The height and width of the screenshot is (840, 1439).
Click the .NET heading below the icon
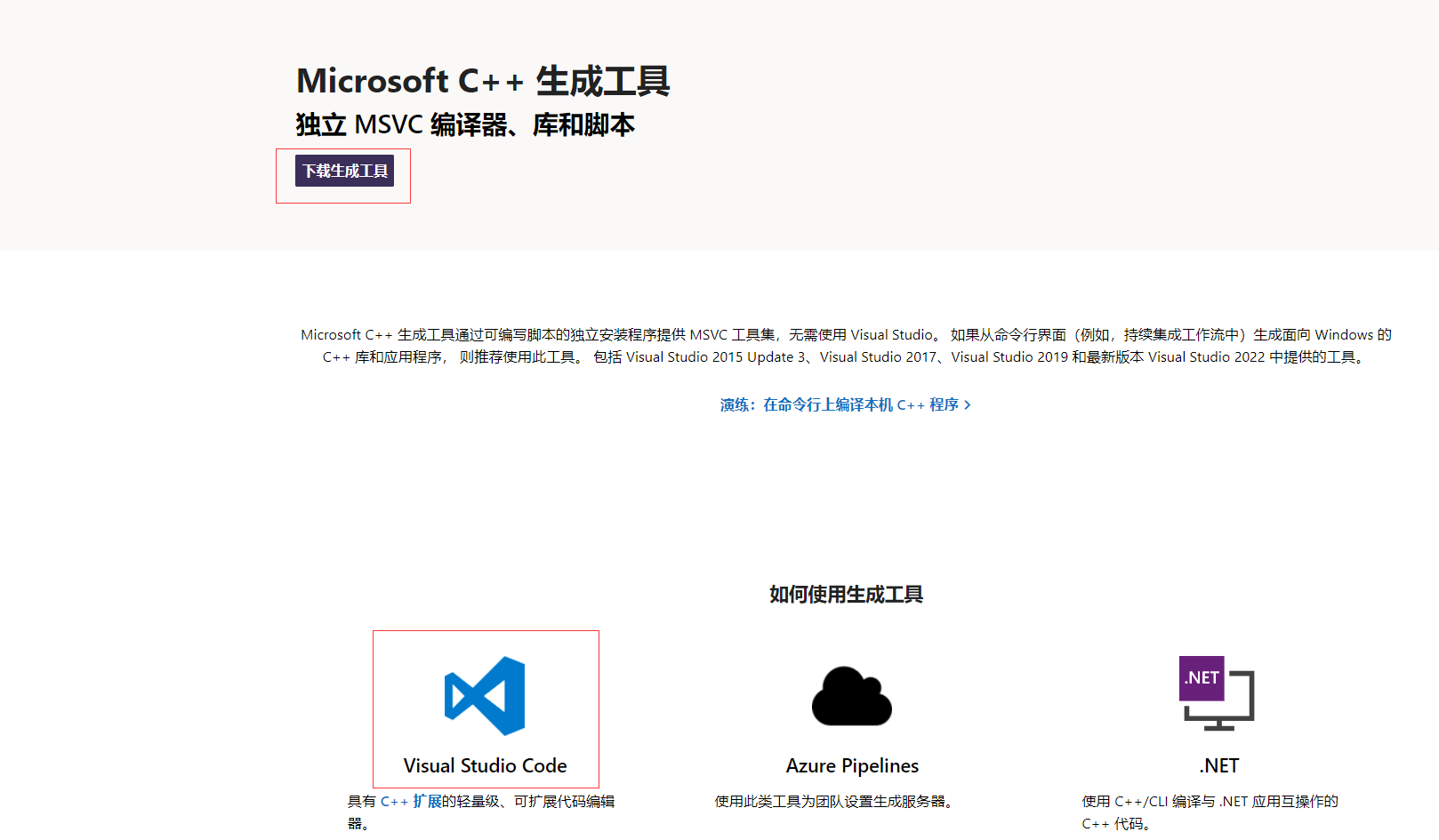tap(1218, 765)
